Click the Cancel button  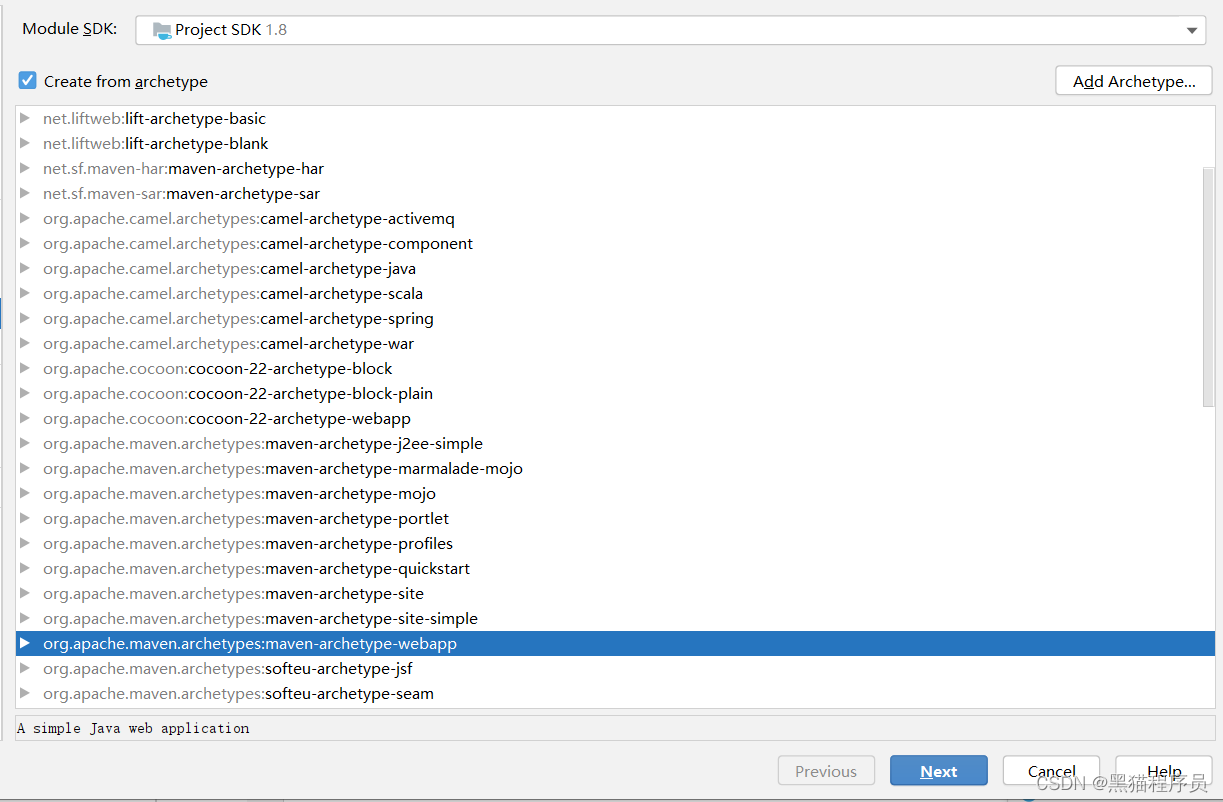pyautogui.click(x=1052, y=771)
